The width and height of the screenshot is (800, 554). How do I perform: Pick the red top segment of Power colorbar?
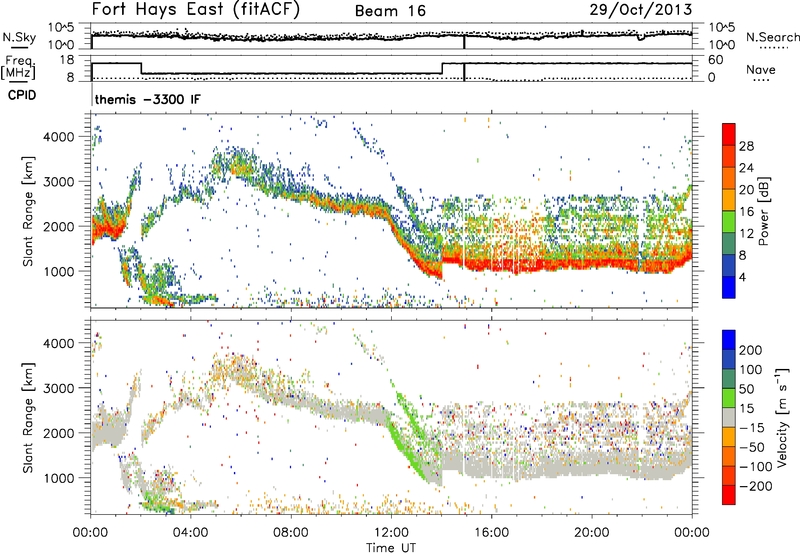pos(729,134)
